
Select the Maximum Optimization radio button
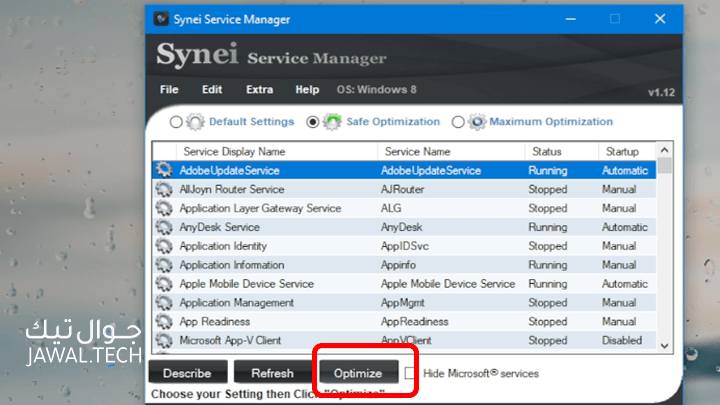click(x=458, y=122)
